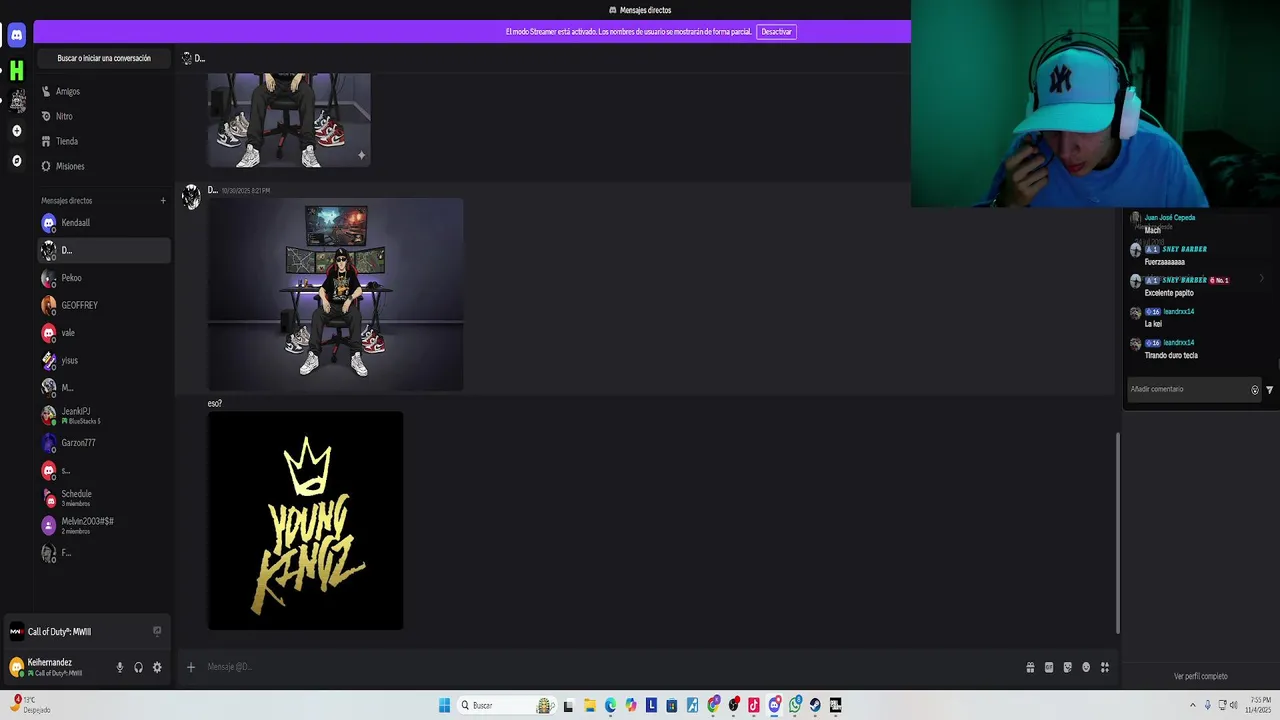Screen dimensions: 1280x720
Task: Open File Explorer from taskbar
Action: click(x=590, y=705)
